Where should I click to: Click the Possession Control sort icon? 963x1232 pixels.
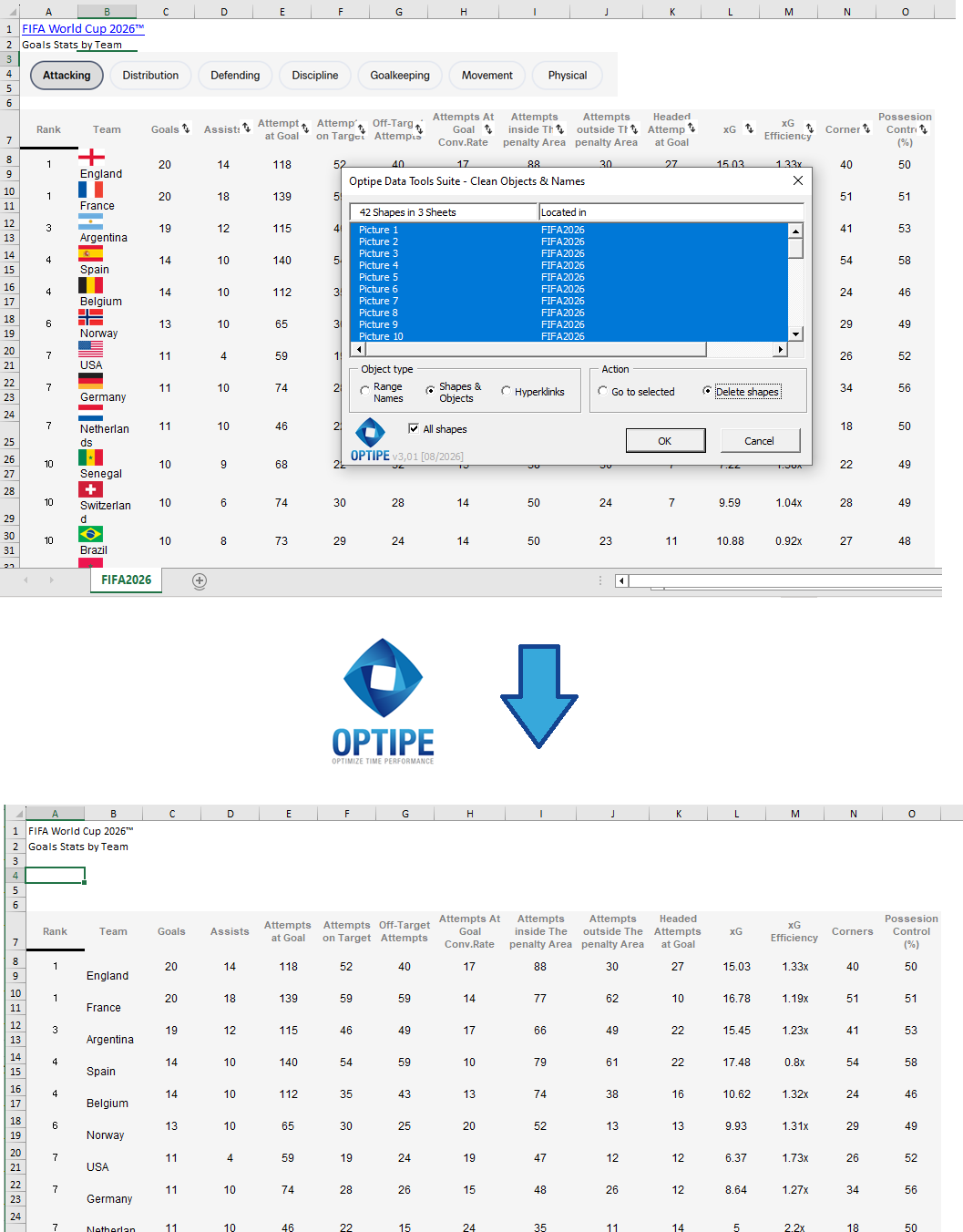coord(923,129)
